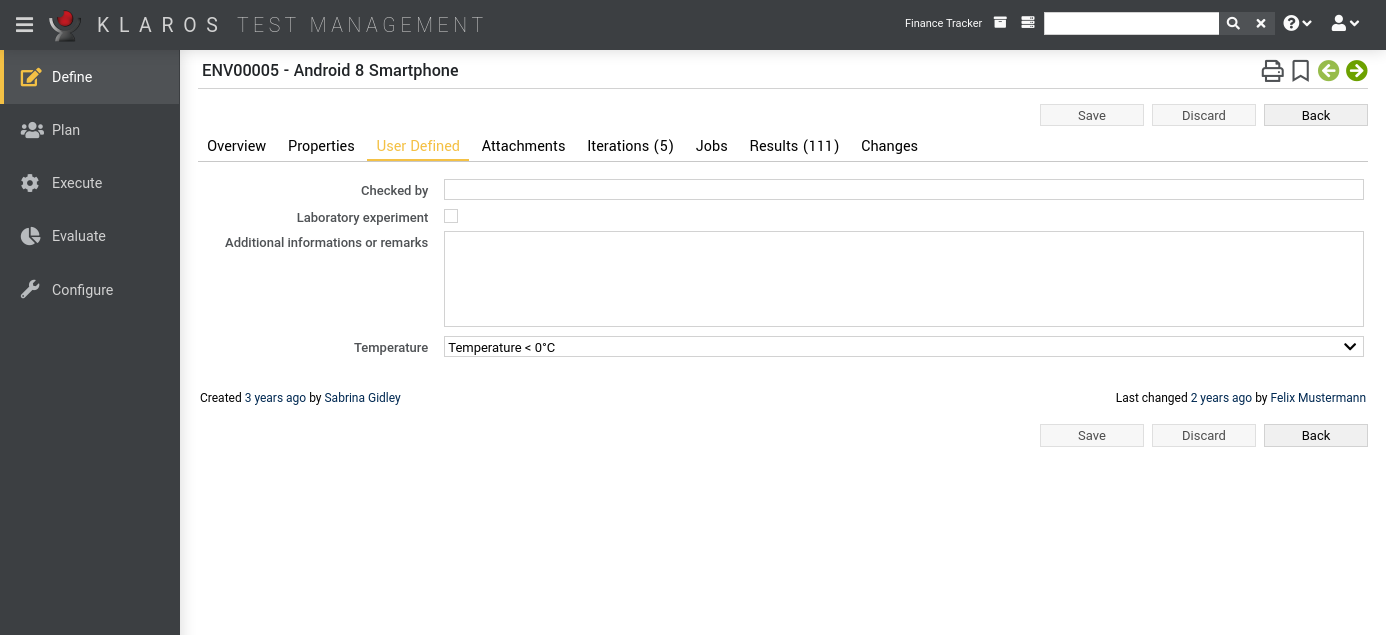Click into the Checked by field
Viewport: 1386px width, 635px height.
tap(903, 190)
